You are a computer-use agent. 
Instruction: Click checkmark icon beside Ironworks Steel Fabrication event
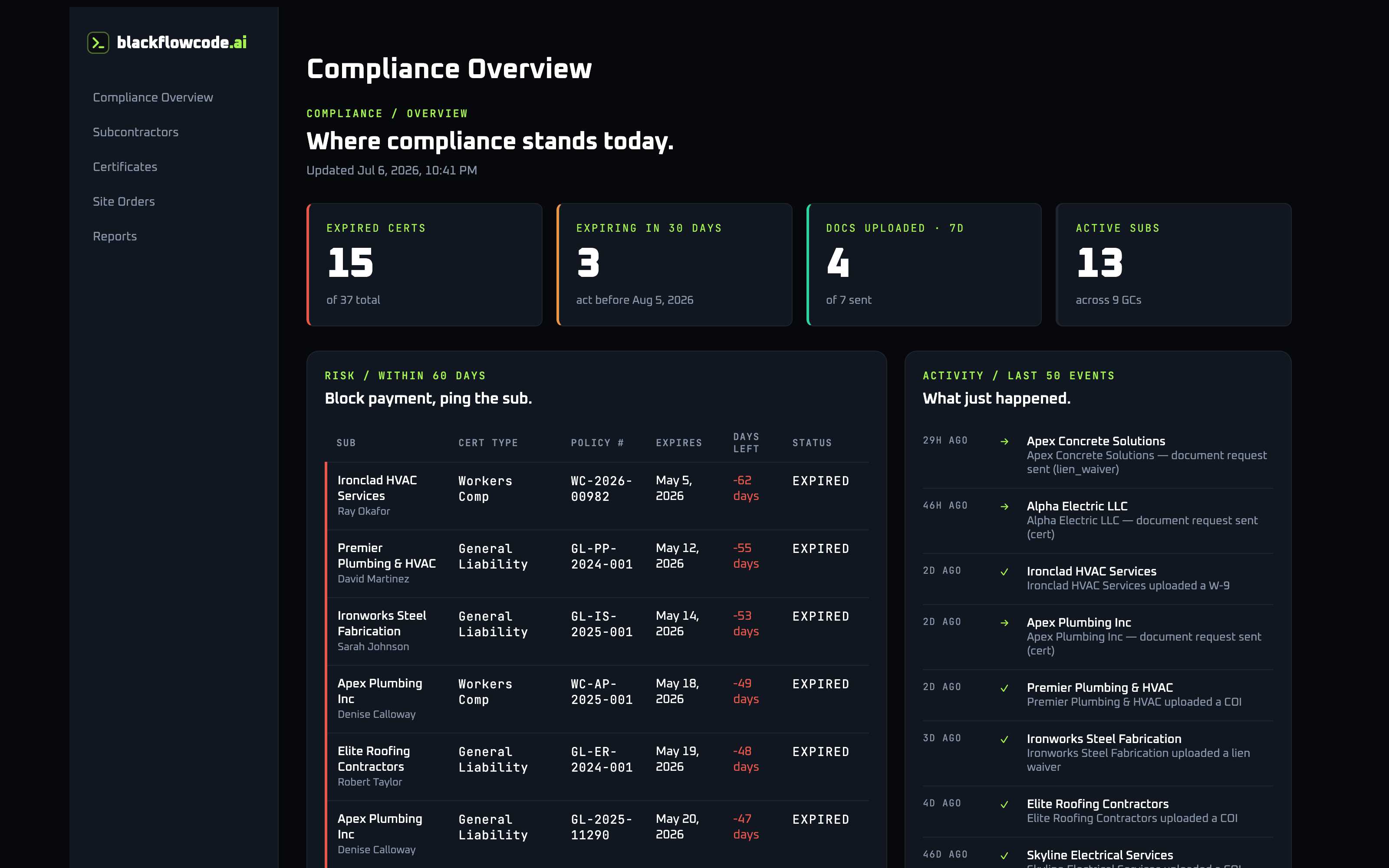coord(1004,739)
